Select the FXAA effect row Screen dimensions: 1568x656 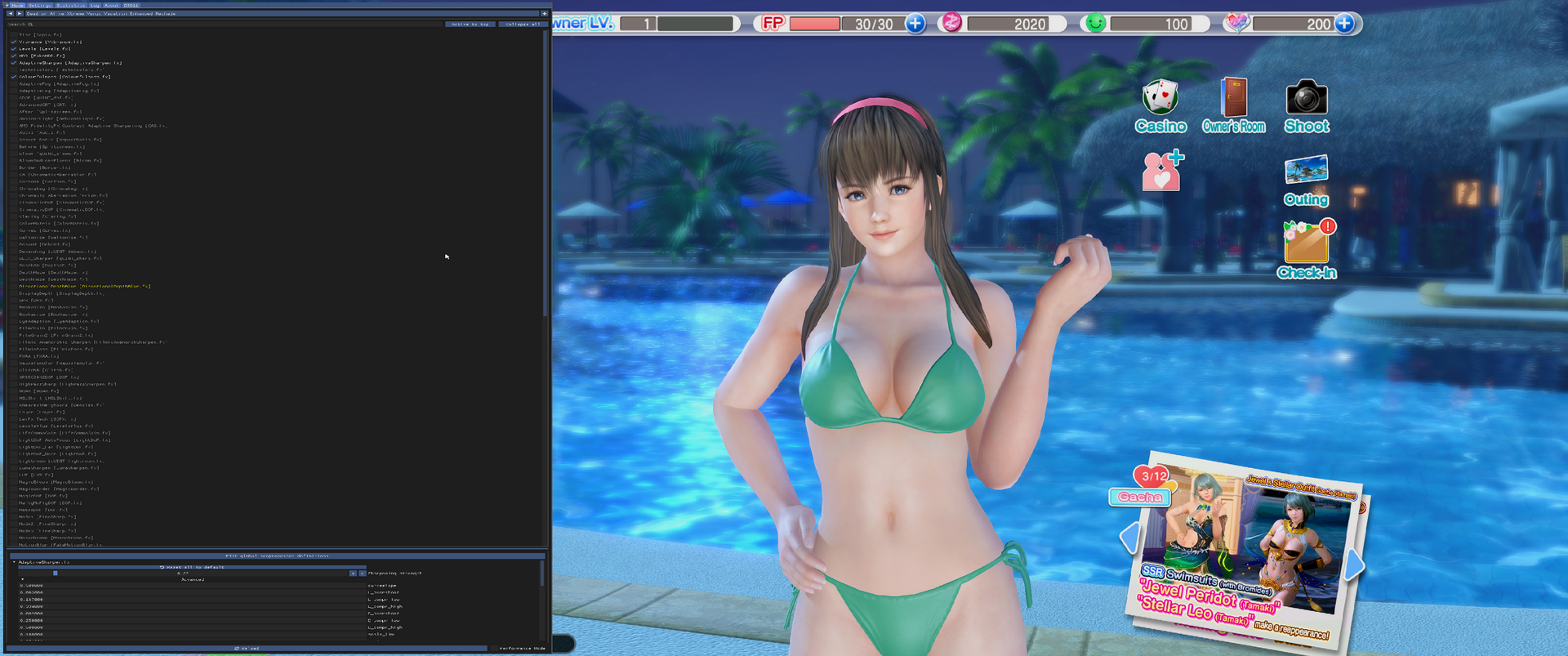(x=39, y=356)
